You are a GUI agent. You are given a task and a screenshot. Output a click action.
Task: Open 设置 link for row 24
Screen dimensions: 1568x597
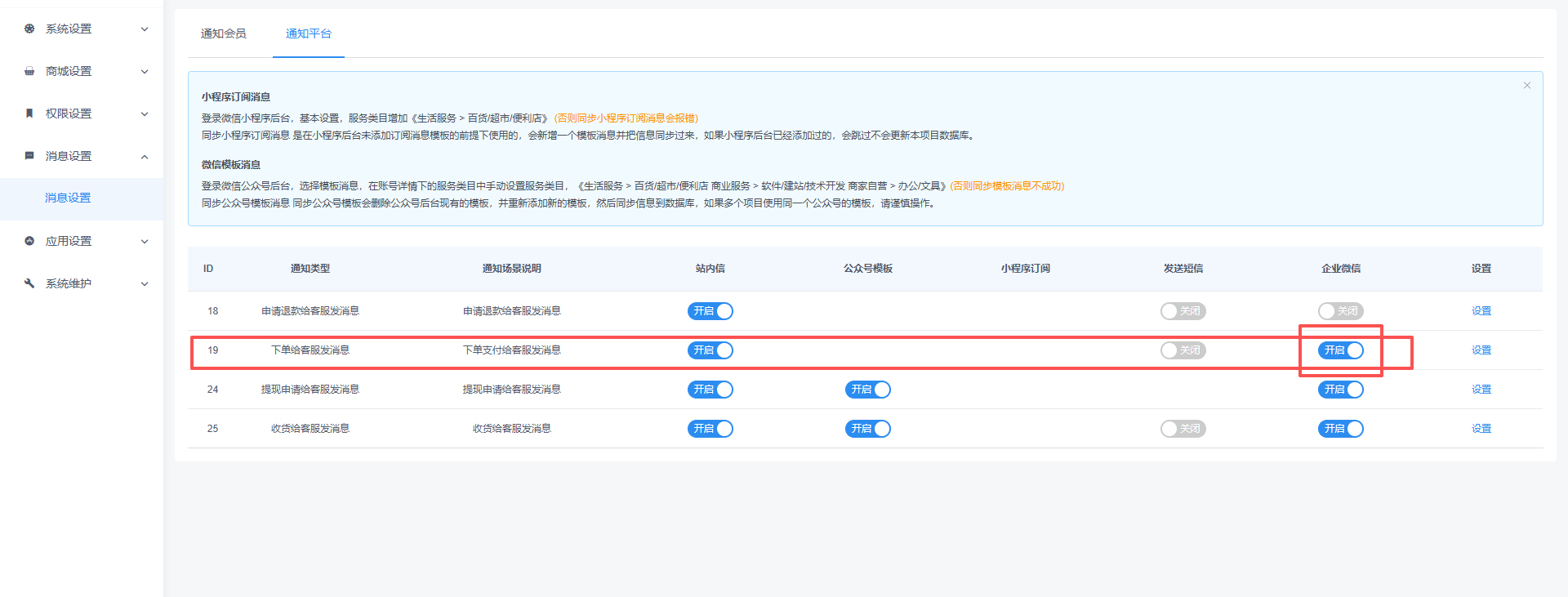[1481, 390]
